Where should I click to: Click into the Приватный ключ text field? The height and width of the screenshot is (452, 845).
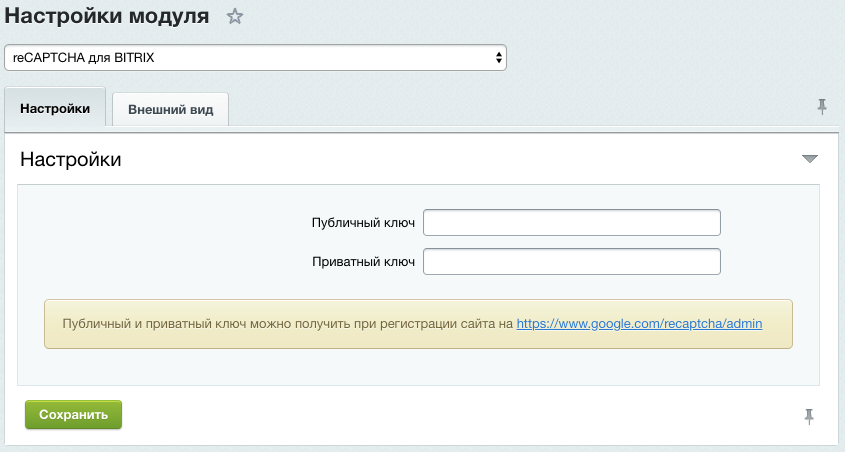pyautogui.click(x=572, y=262)
